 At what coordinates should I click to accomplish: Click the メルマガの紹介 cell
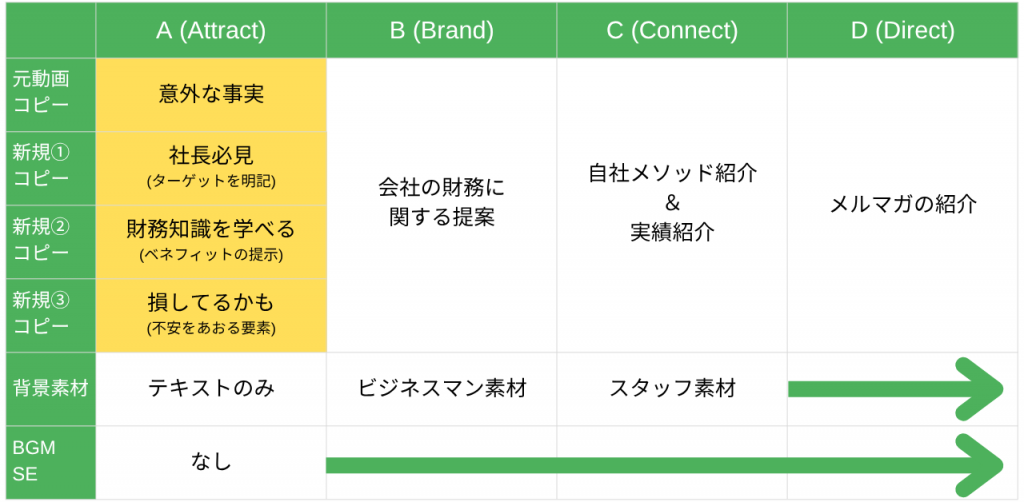[903, 206]
